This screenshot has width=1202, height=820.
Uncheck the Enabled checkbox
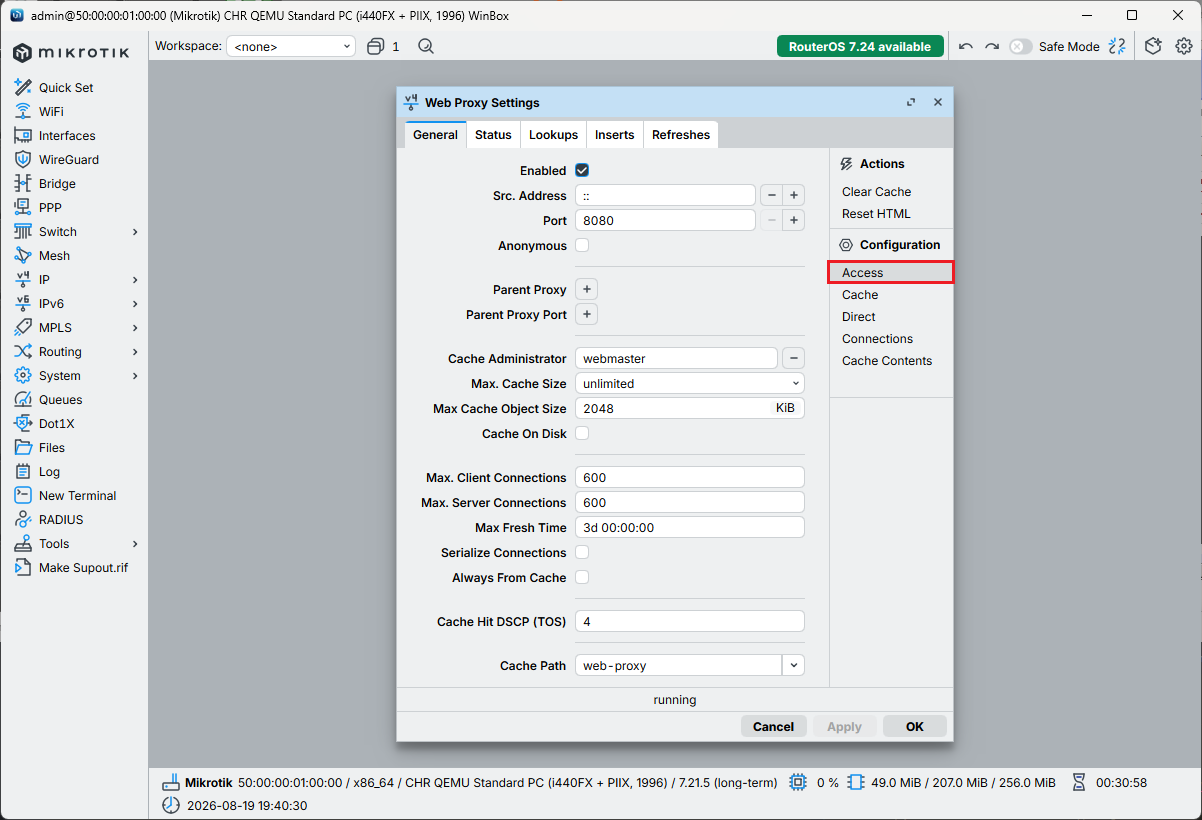tap(582, 171)
